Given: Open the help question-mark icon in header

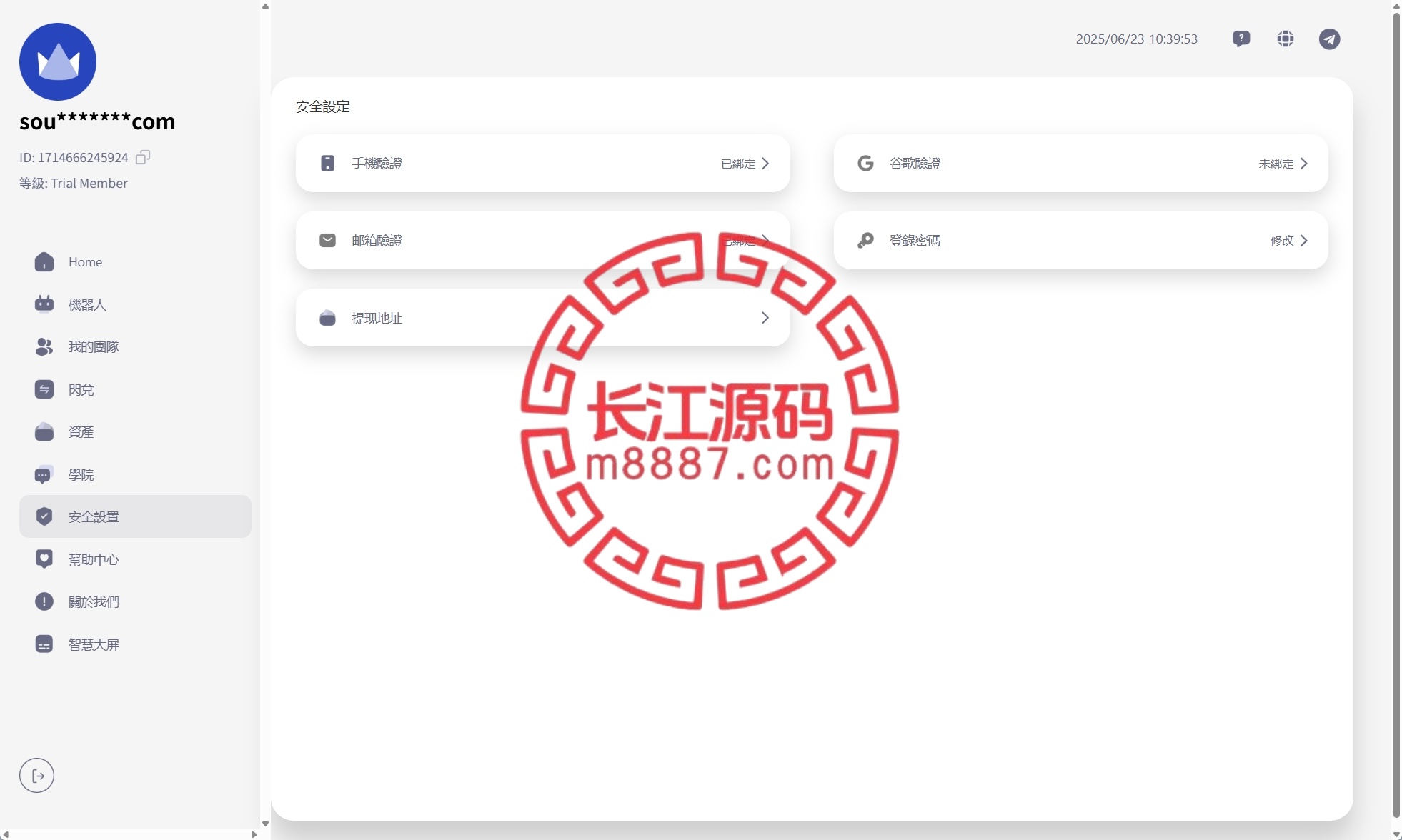Looking at the screenshot, I should [1241, 39].
